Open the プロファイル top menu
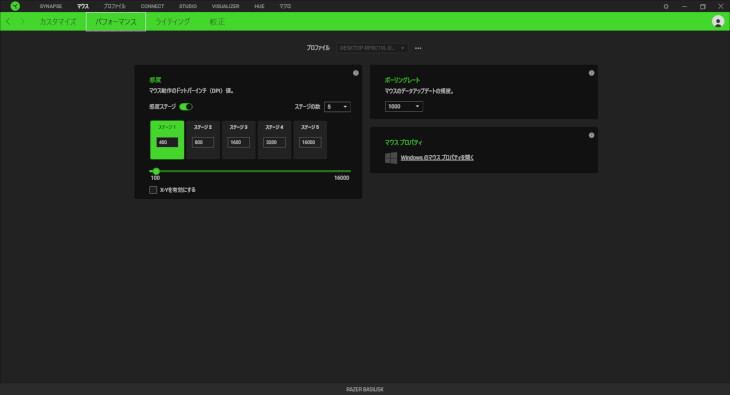This screenshot has width=730, height=395. point(115,6)
